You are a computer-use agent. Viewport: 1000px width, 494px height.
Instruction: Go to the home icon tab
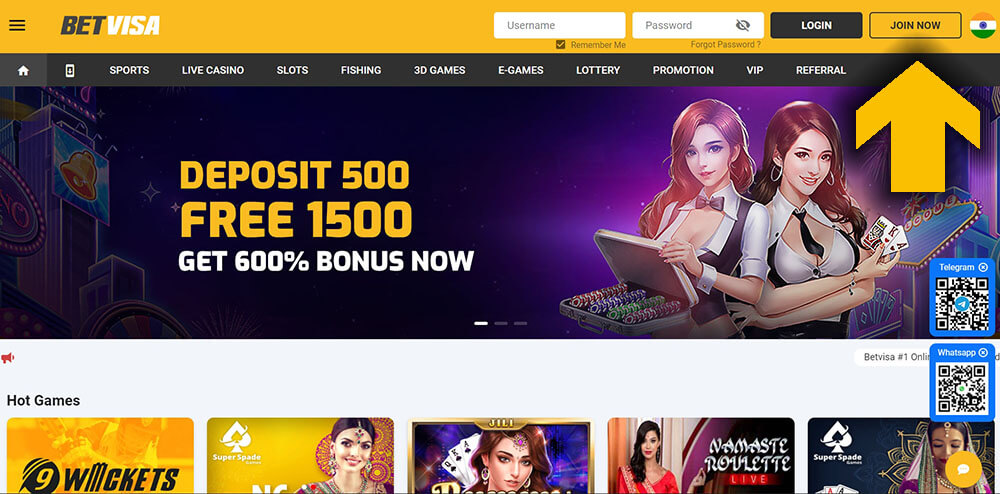click(24, 70)
